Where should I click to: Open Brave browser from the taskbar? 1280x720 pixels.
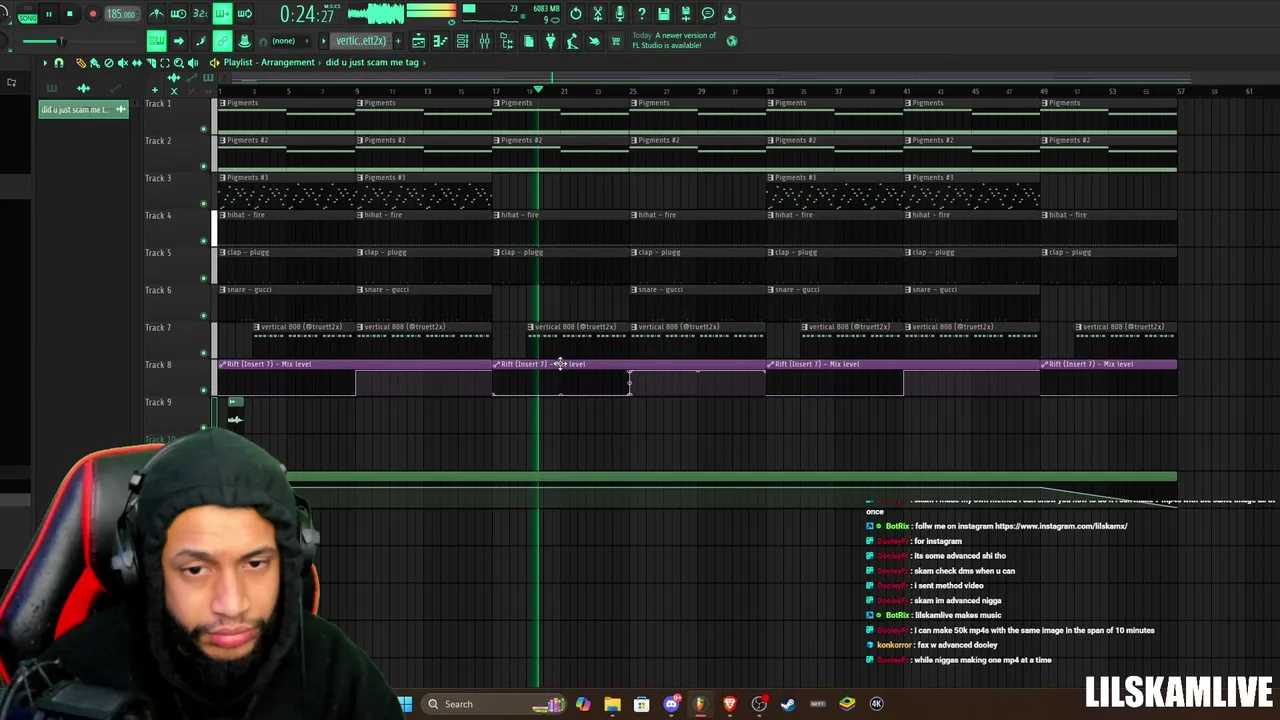(730, 704)
